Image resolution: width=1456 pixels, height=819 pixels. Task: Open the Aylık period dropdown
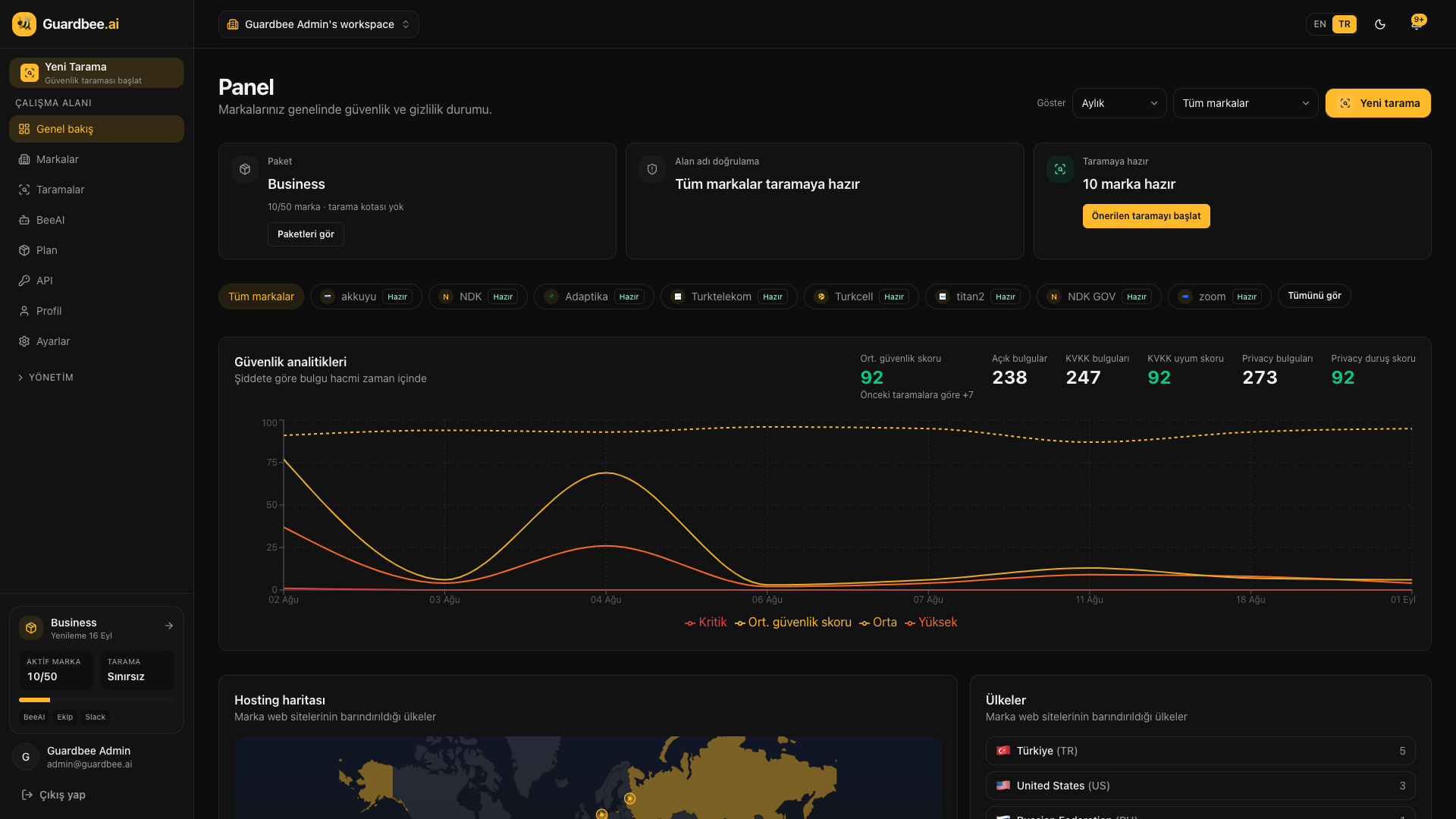click(1119, 103)
